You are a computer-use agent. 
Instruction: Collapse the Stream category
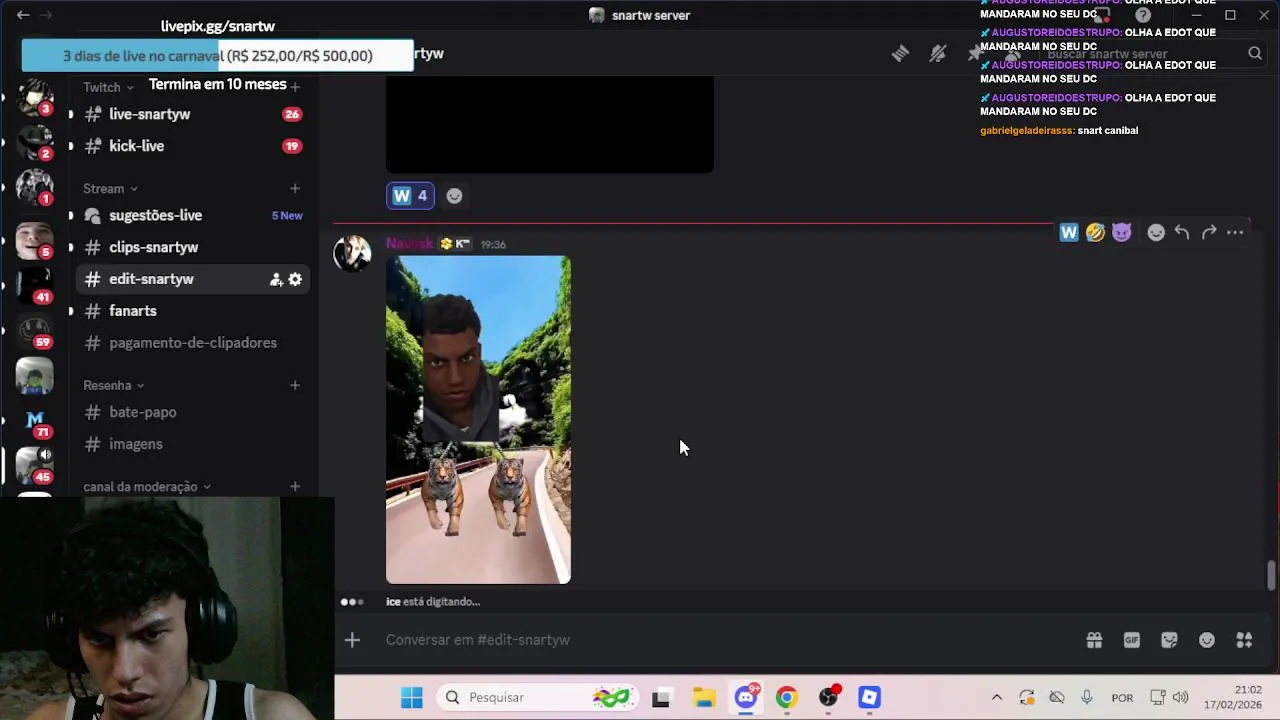[110, 188]
